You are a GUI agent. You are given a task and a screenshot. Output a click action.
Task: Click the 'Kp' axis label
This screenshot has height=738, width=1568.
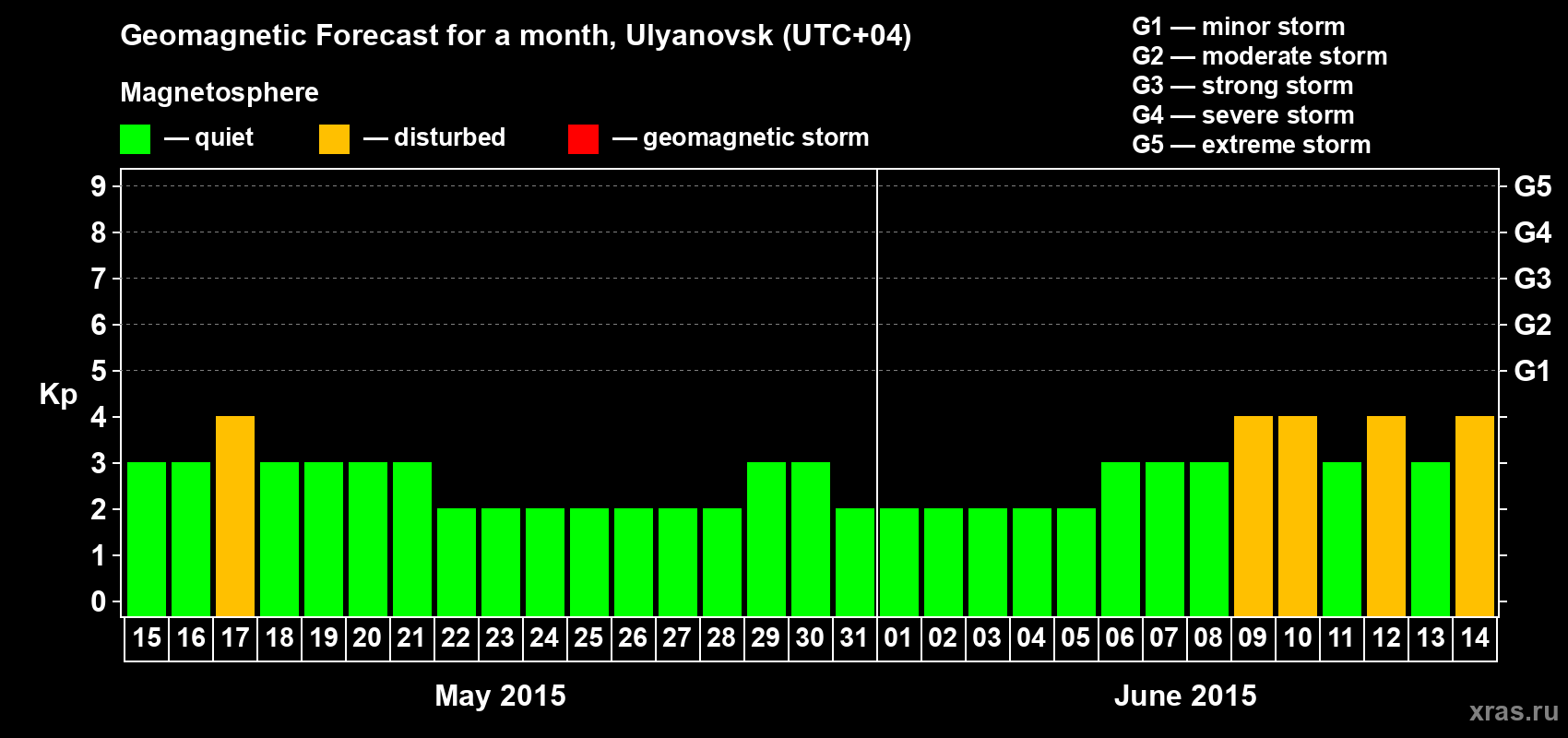tap(58, 395)
